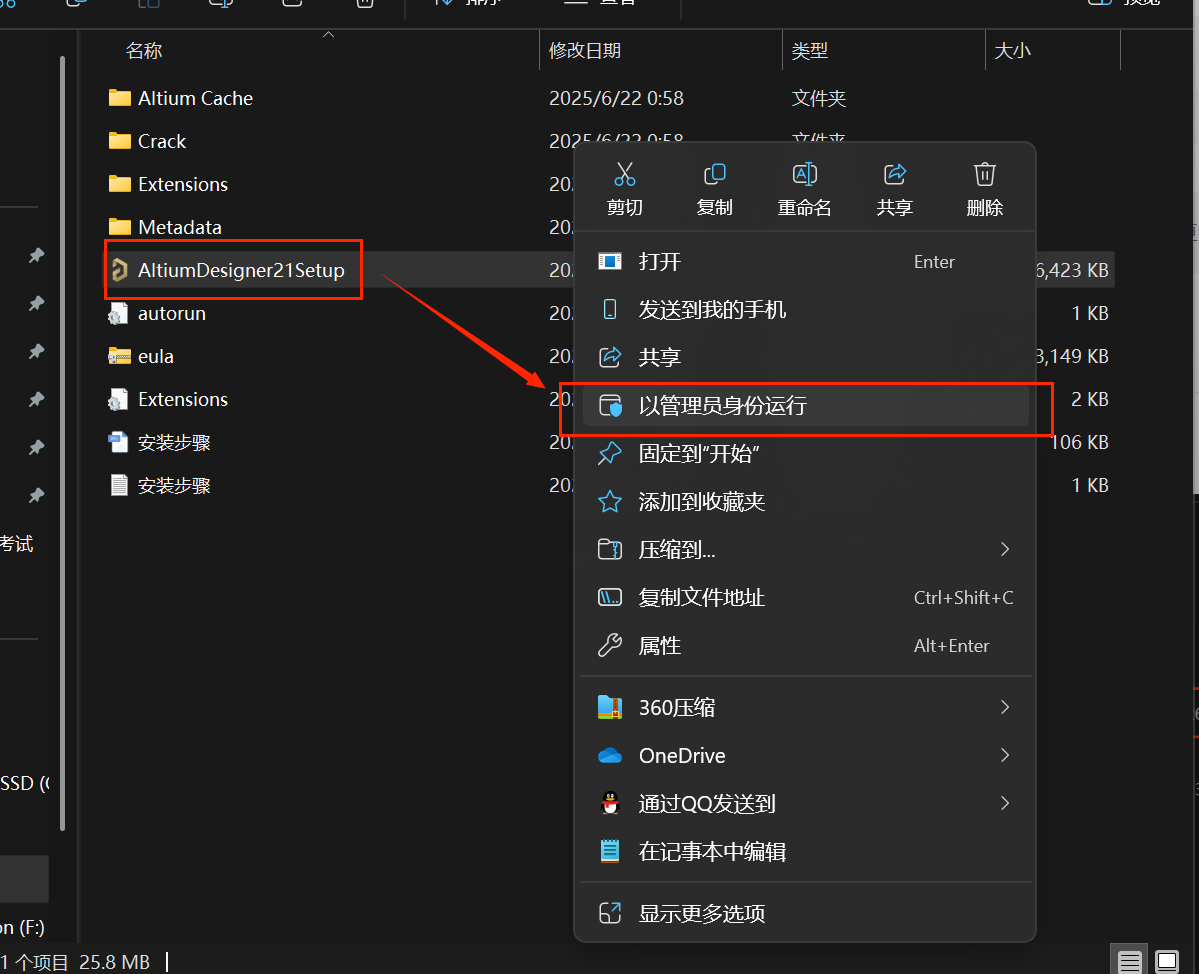Click the navigation pane scrollbar
1199x974 pixels.
[x=62, y=443]
